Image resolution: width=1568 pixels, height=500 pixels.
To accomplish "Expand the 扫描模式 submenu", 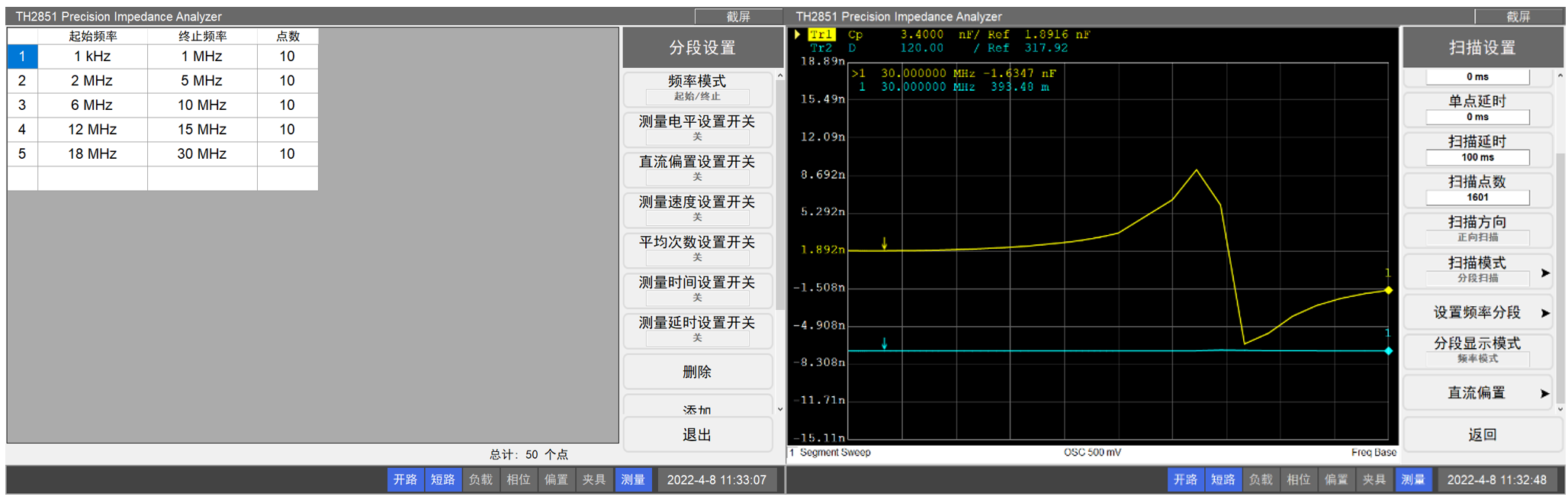I will (x=1544, y=273).
